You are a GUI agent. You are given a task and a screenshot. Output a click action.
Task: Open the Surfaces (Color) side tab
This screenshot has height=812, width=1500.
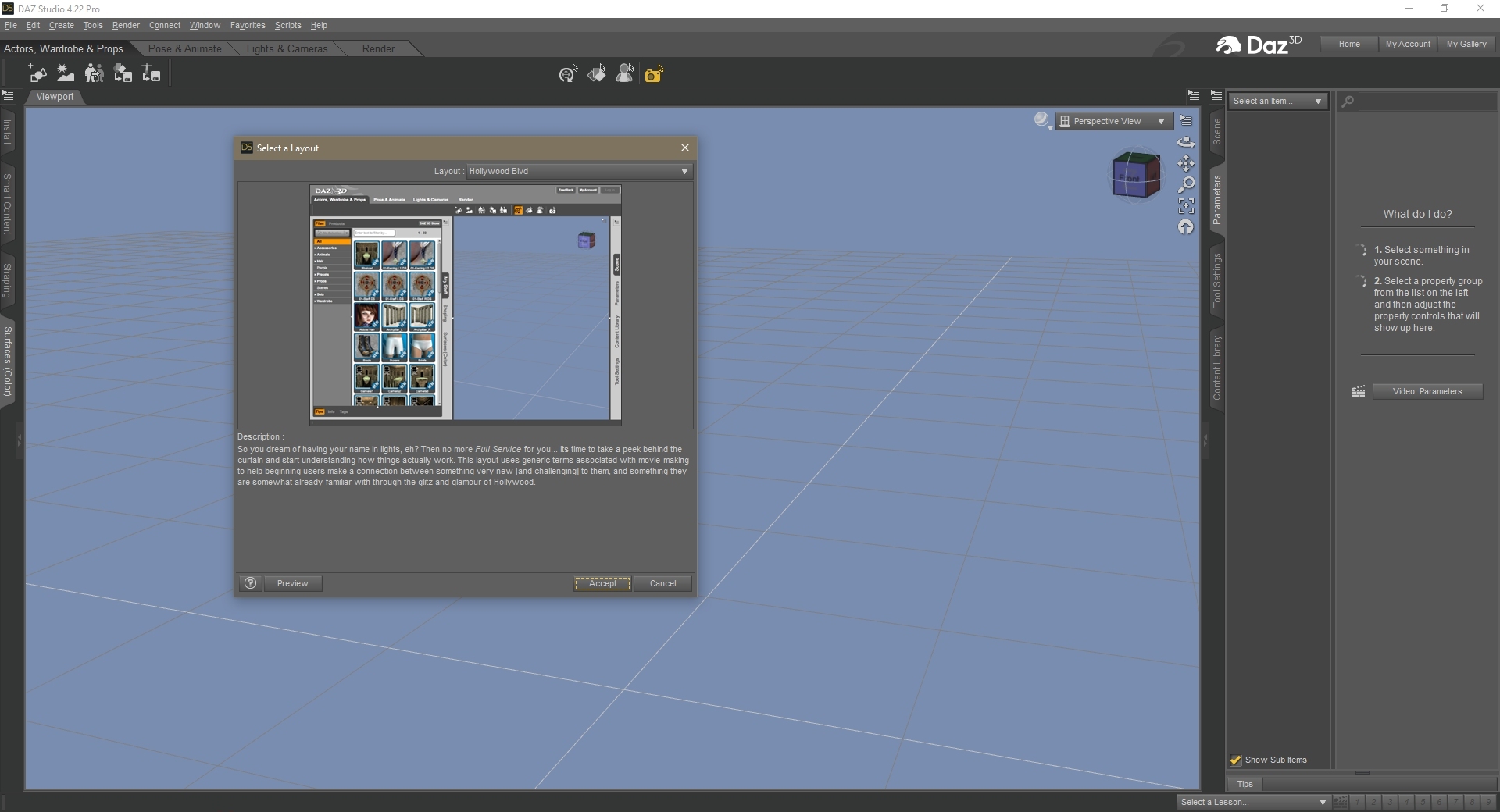[x=7, y=361]
